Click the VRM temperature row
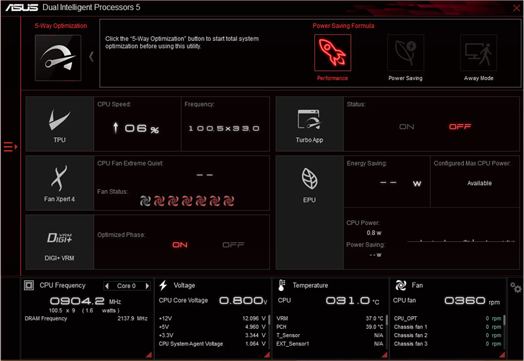 point(330,319)
